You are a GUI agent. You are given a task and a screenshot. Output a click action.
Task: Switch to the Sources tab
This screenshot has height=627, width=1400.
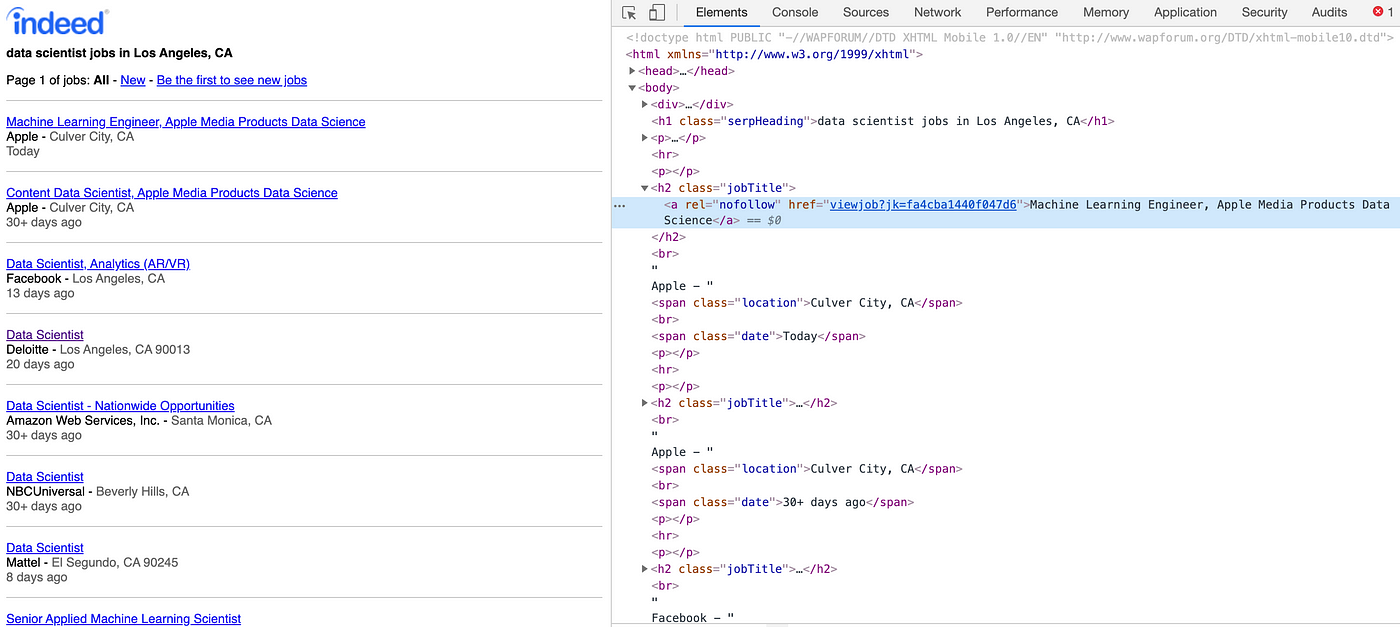pyautogui.click(x=866, y=13)
